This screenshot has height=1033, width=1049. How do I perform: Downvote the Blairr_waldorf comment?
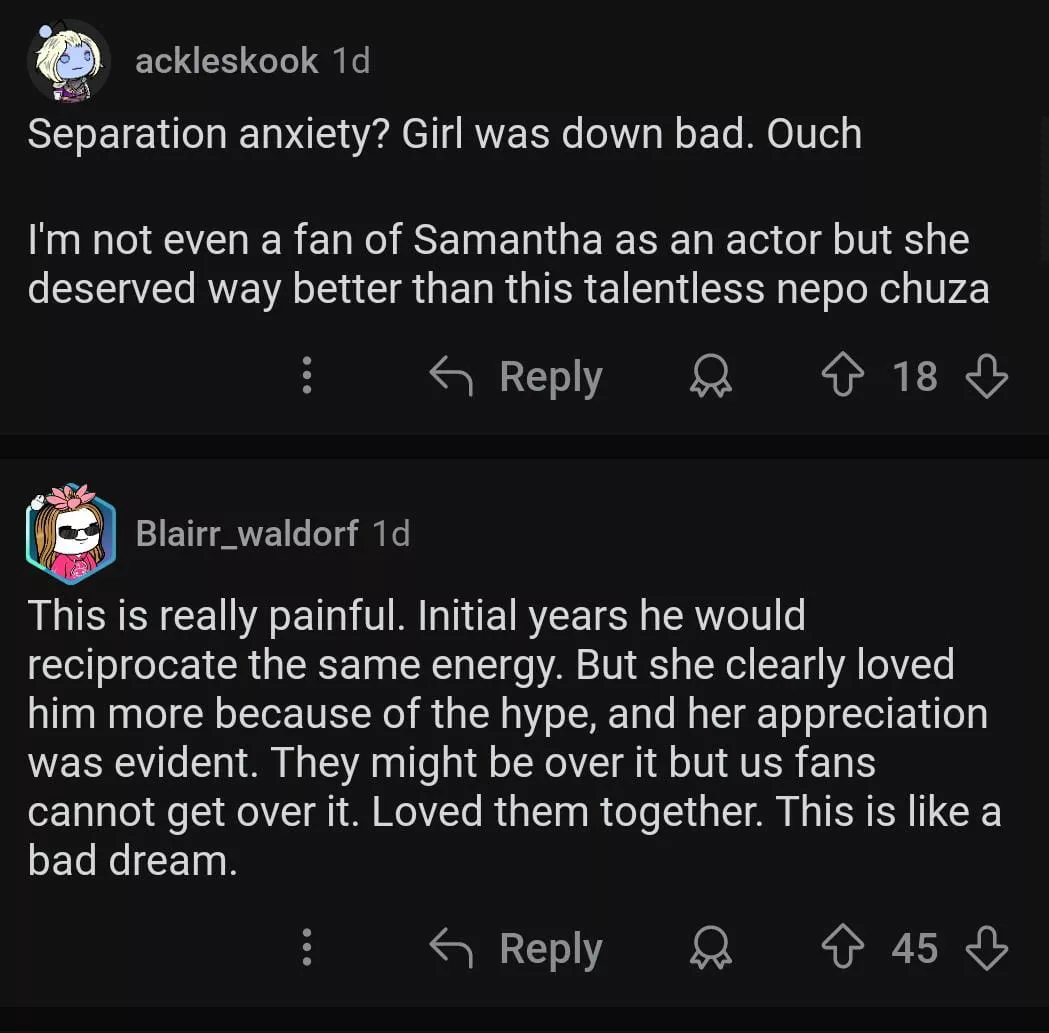pyautogui.click(x=986, y=948)
